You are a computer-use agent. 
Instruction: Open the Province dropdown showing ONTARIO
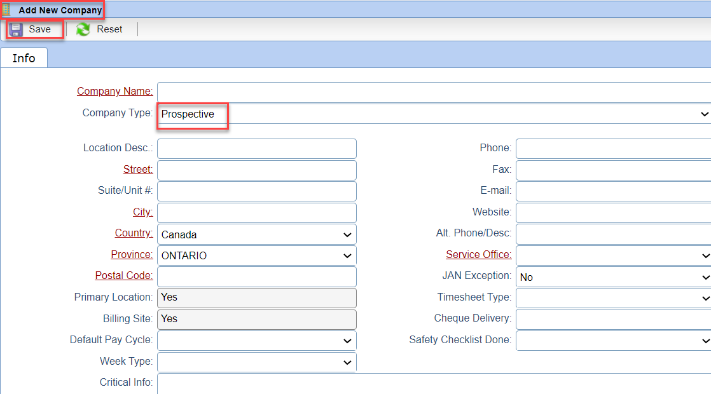click(257, 255)
